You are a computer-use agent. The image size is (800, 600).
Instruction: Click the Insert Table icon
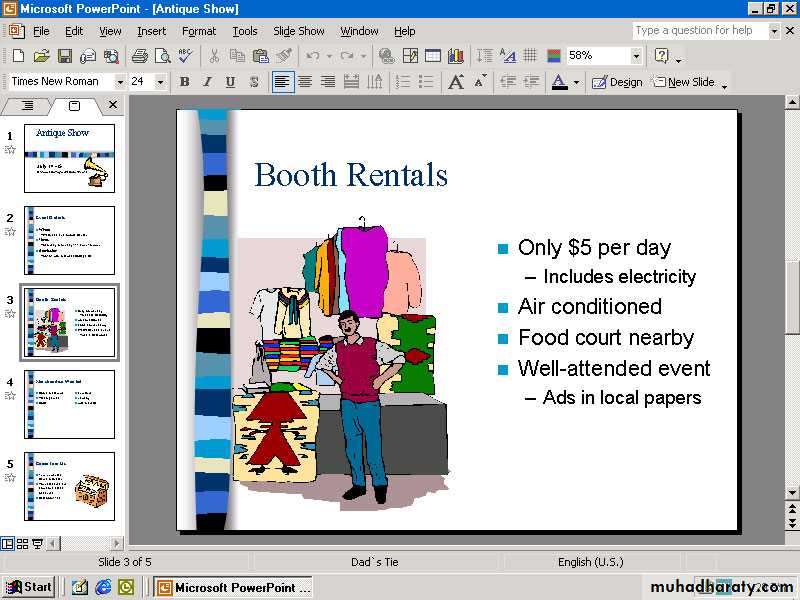click(x=433, y=56)
